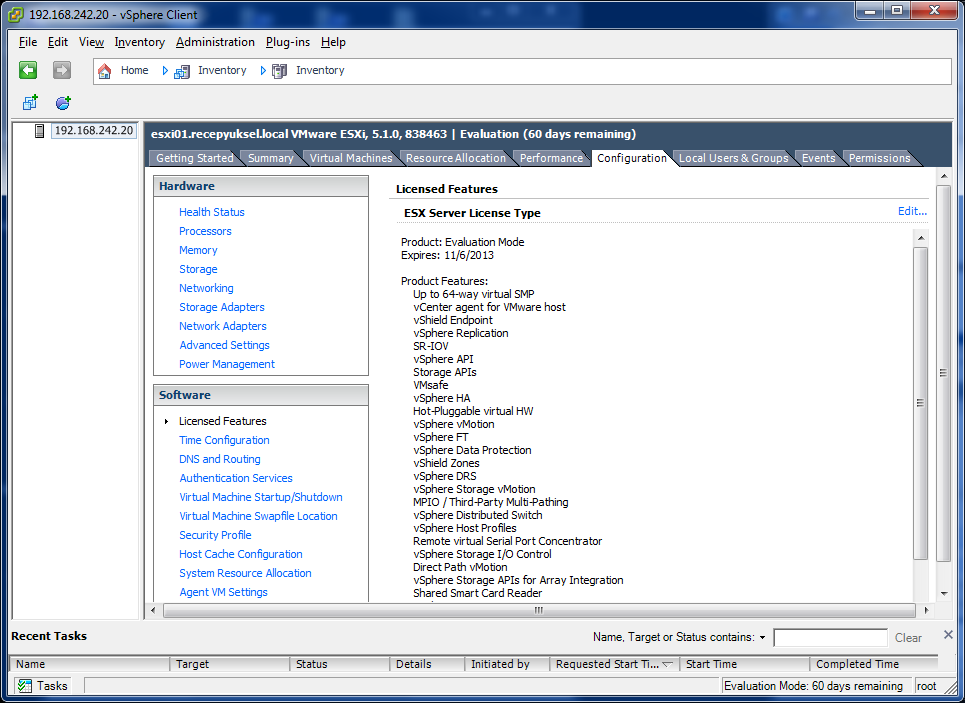Open the Inventory menu
This screenshot has height=703, width=965.
[x=140, y=42]
